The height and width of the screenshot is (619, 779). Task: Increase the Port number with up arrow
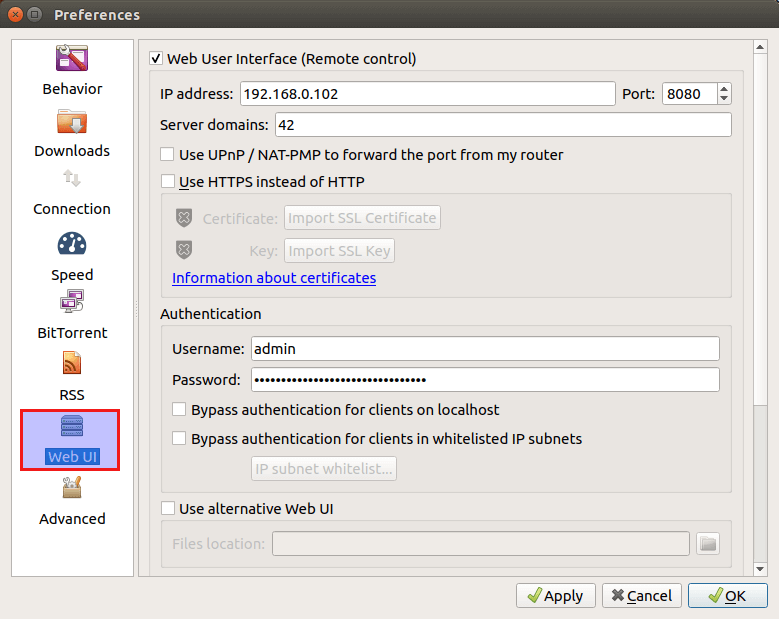pyautogui.click(x=724, y=89)
